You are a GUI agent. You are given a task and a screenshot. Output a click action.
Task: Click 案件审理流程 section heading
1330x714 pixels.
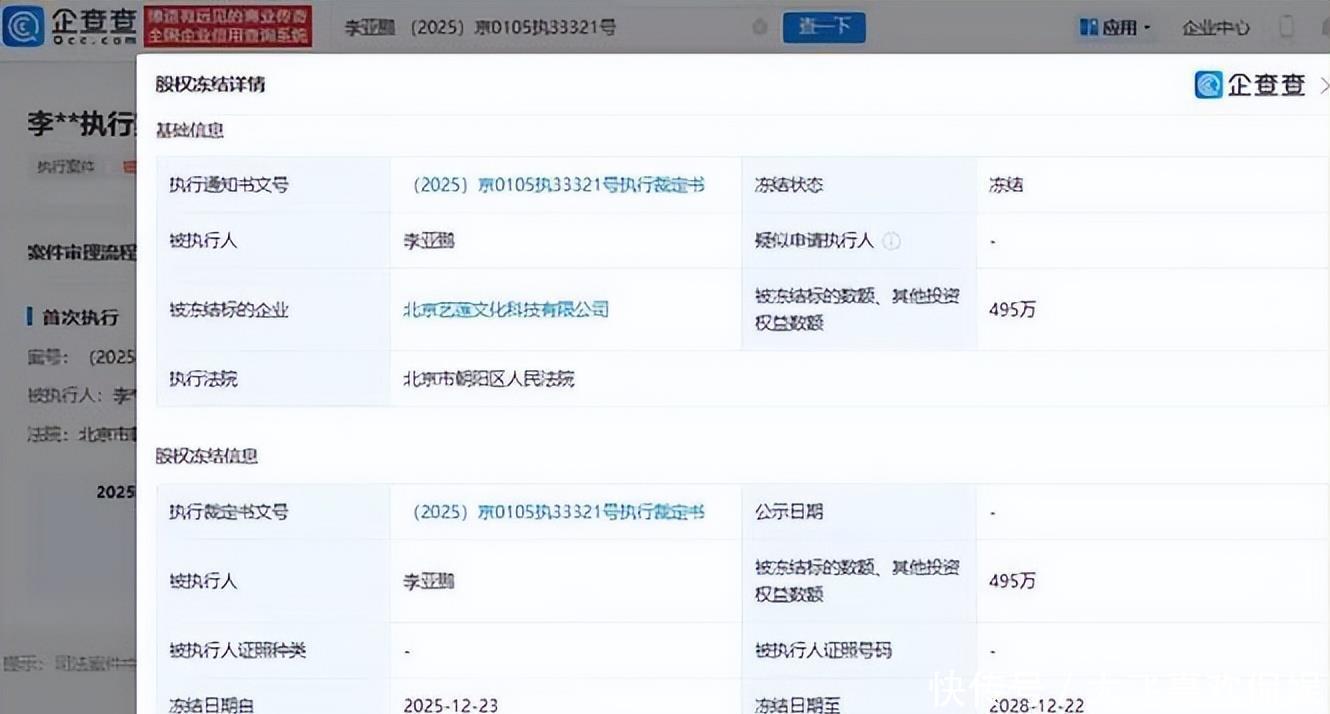81,252
